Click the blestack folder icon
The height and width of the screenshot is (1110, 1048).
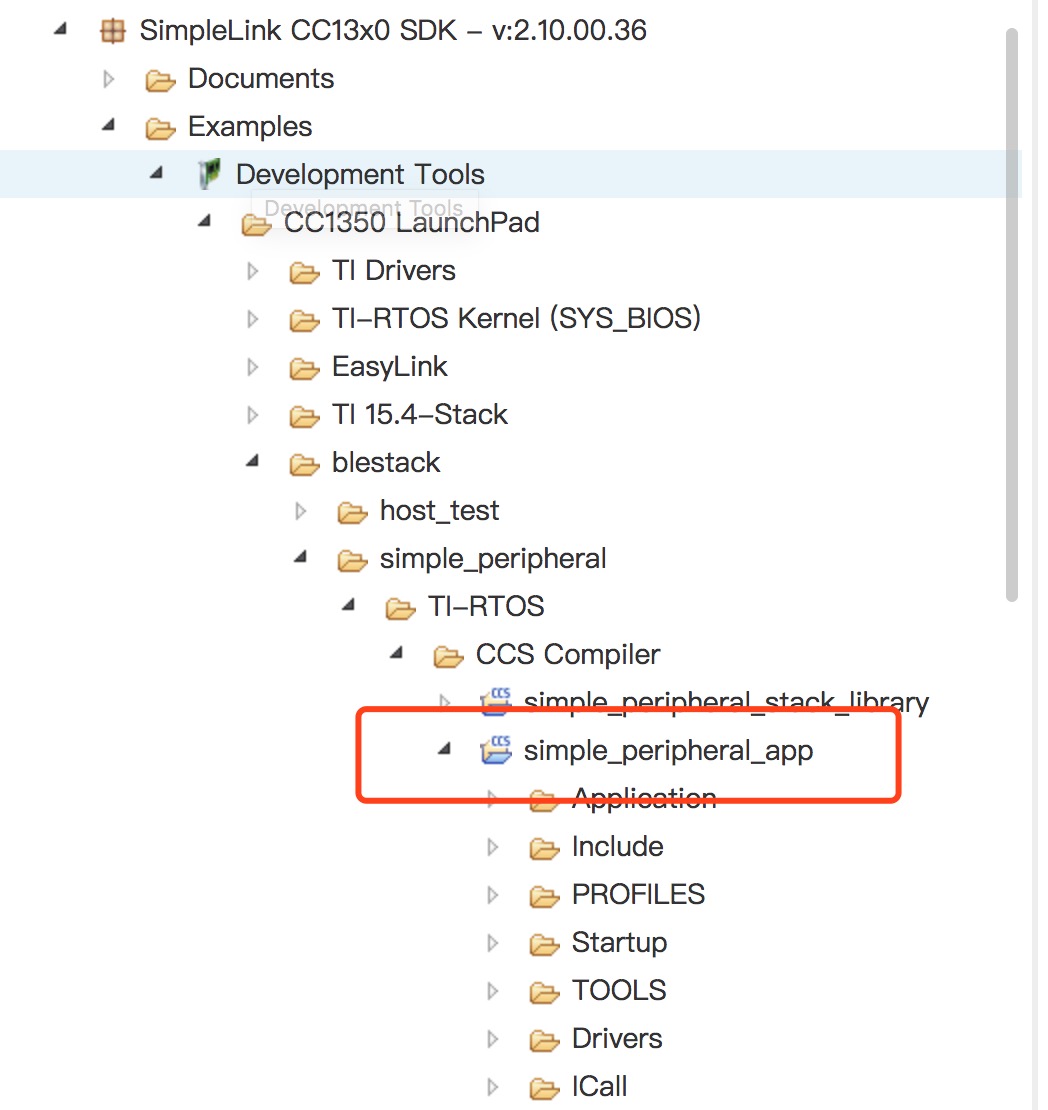(304, 464)
